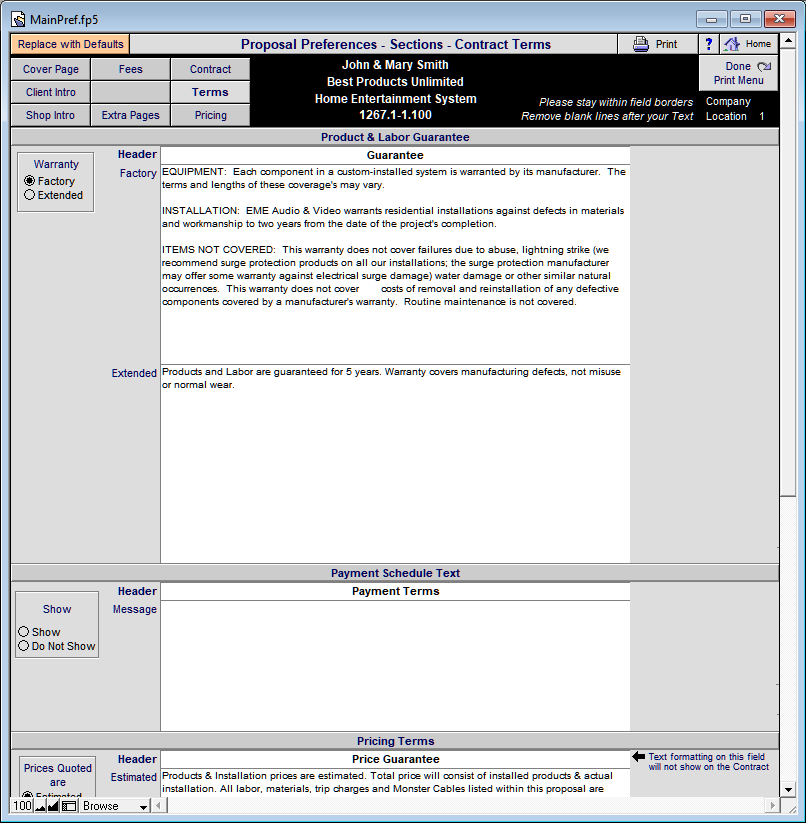Click the text formatting note

[708, 762]
